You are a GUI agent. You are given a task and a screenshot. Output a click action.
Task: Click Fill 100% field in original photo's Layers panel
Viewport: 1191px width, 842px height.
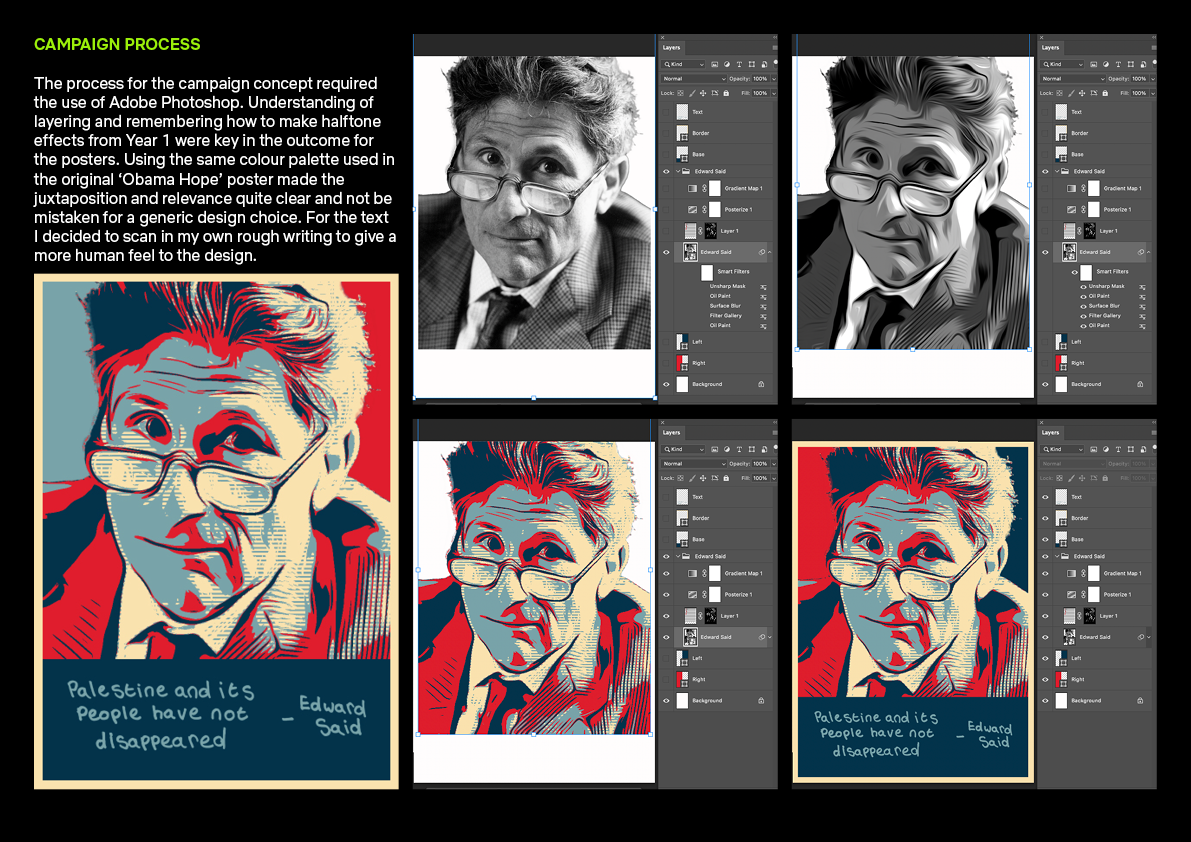760,93
